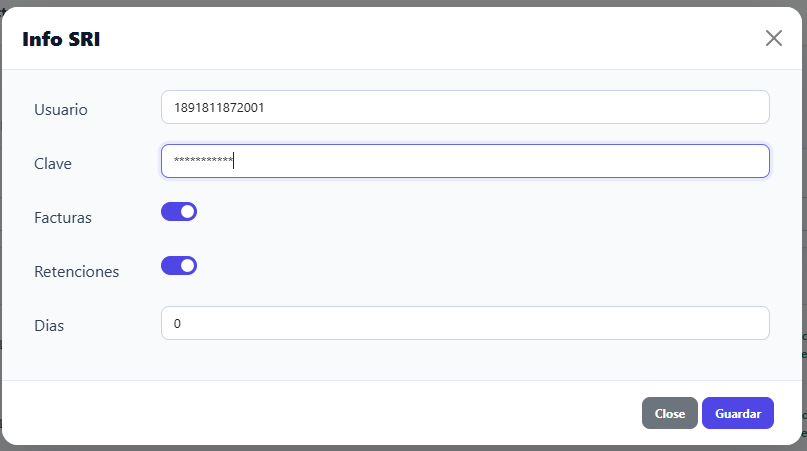Click the Info SRI dialog title

[x=61, y=39]
